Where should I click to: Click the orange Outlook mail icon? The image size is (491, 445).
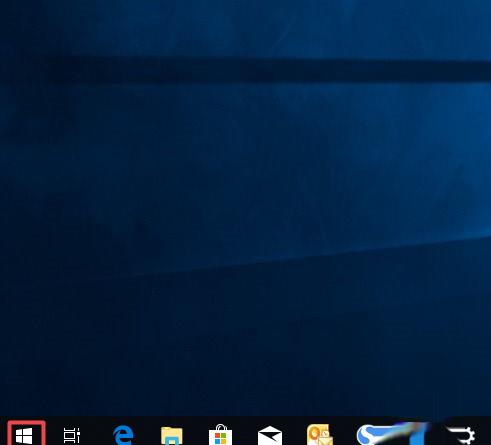point(319,435)
